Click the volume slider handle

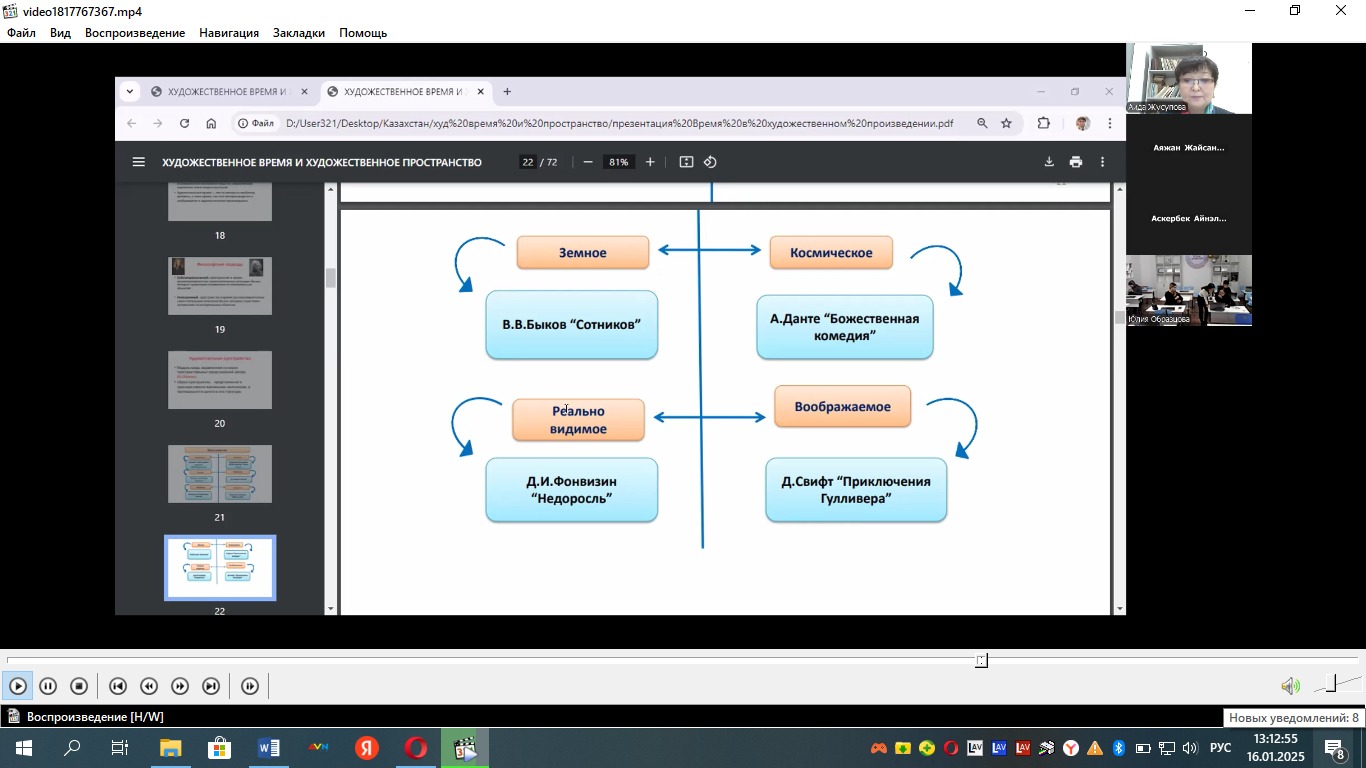tap(1331, 684)
